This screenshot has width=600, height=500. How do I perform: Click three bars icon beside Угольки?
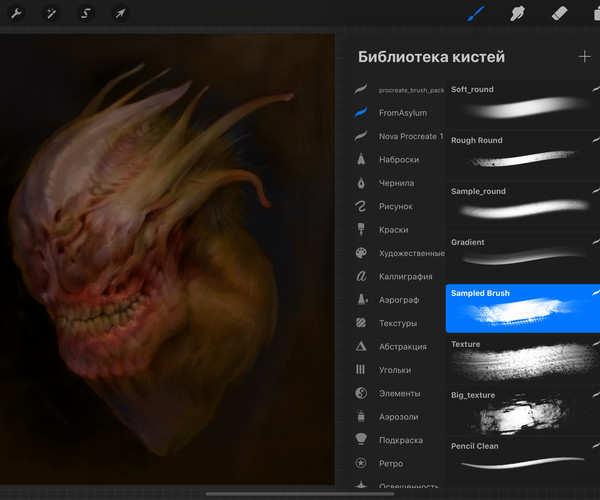click(x=360, y=370)
